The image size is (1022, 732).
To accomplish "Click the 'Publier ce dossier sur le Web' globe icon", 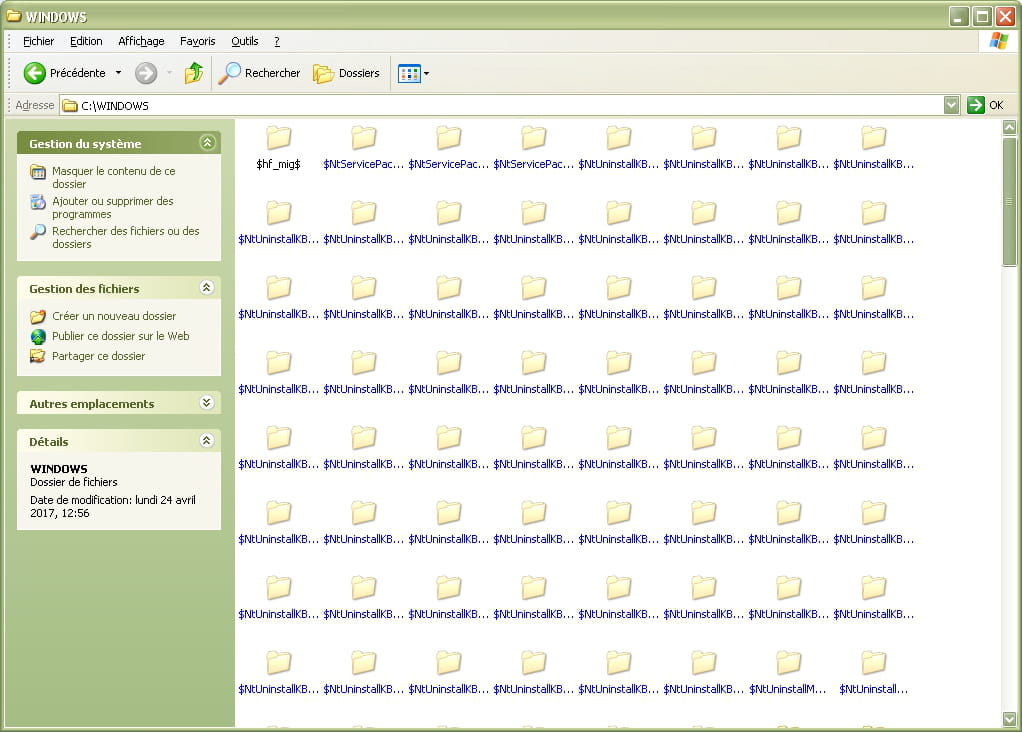I will [38, 336].
